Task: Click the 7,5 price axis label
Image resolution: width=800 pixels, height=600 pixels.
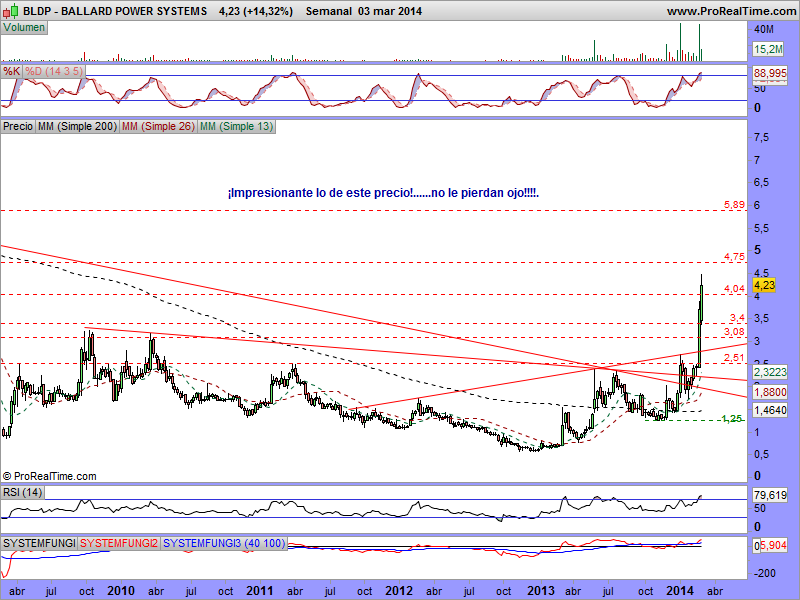Action: [x=761, y=138]
